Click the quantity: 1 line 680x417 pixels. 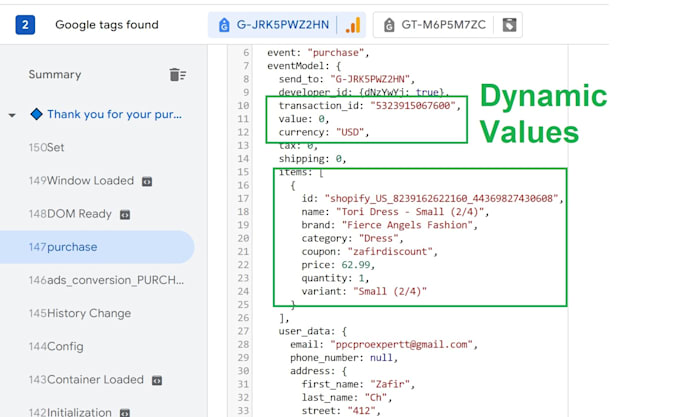[335, 278]
